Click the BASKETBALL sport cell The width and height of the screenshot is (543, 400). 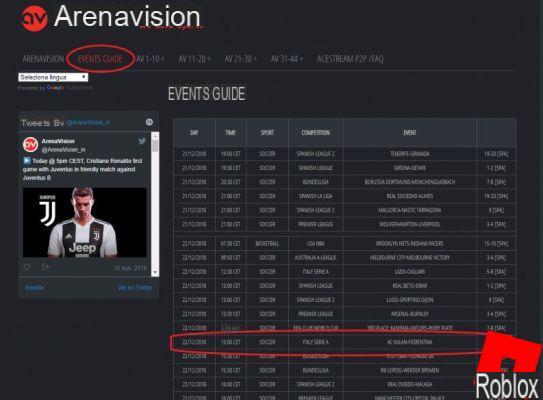(x=267, y=243)
